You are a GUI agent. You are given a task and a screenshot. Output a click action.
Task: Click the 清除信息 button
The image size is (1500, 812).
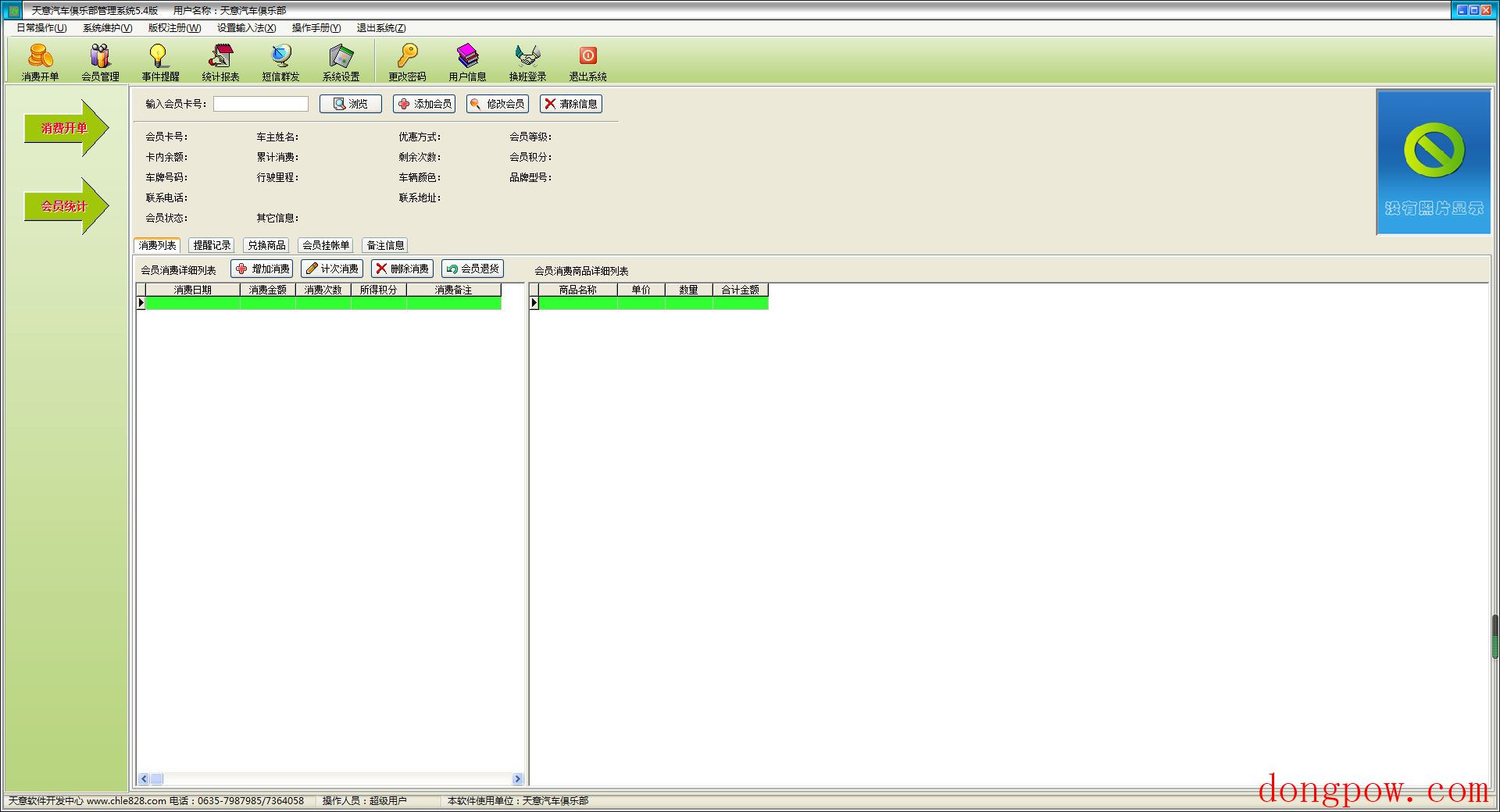pos(571,104)
